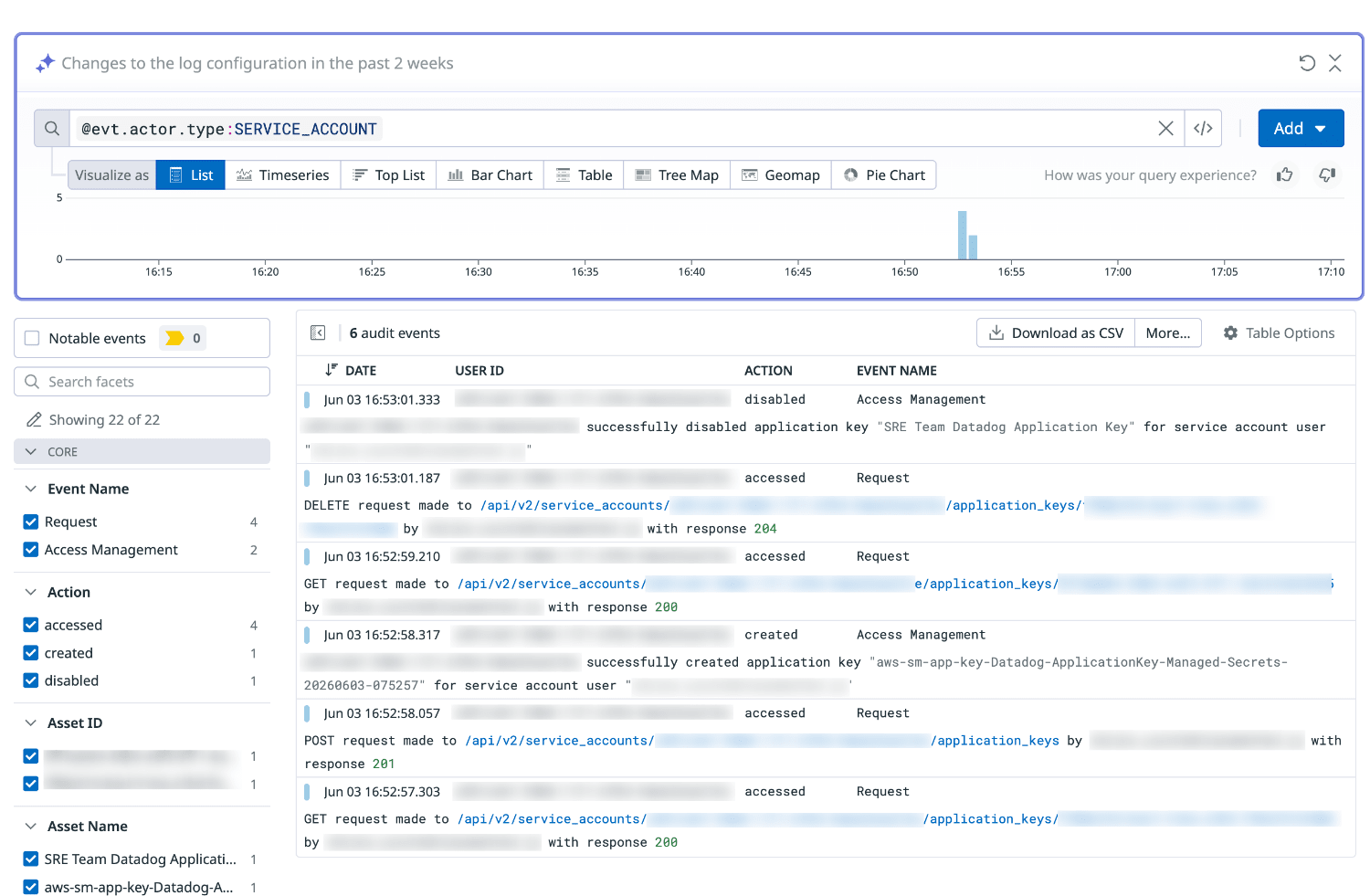
Task: Switch visualization to List view
Action: coord(190,174)
